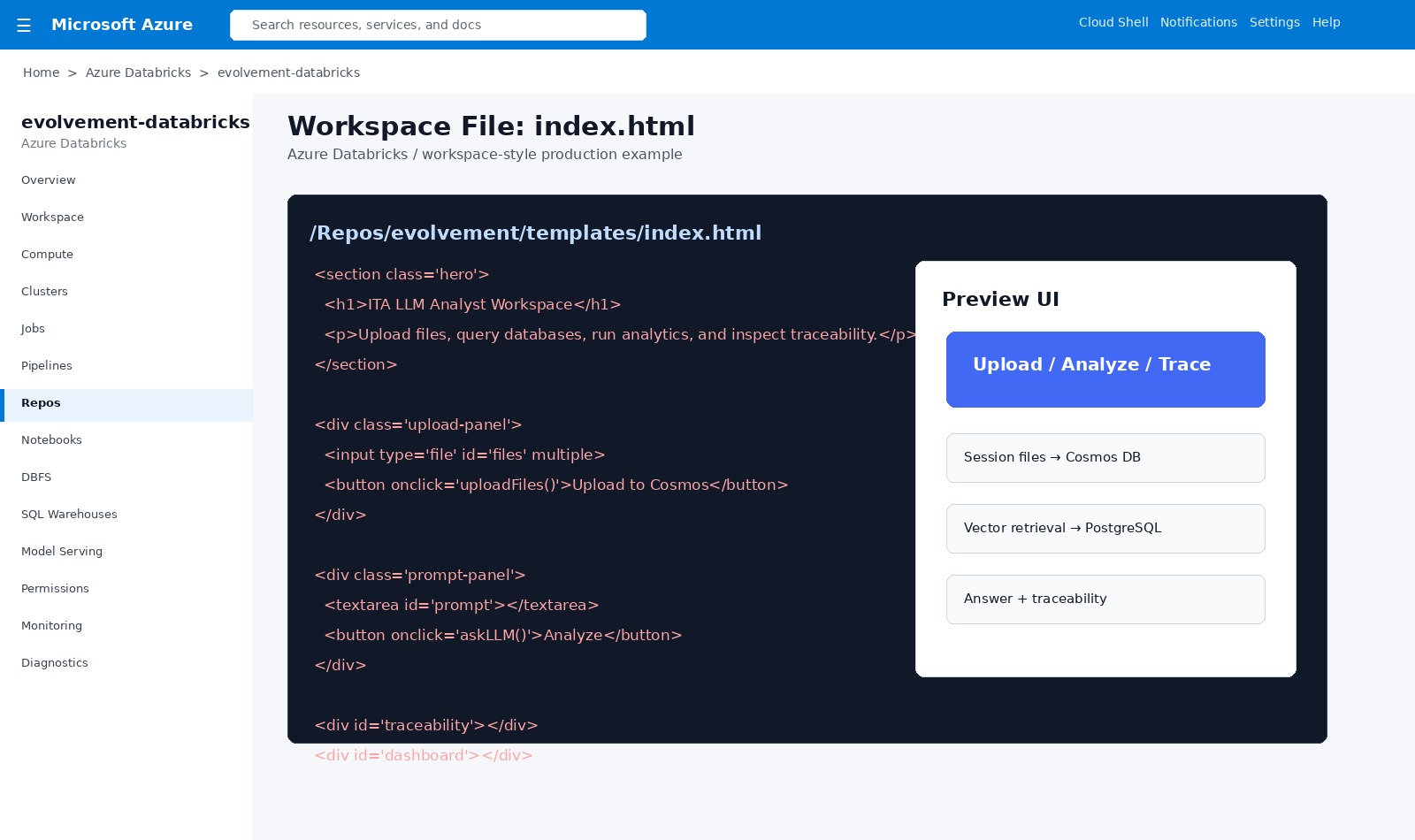Open Cloud Shell from top bar
1415x840 pixels.
pos(1113,22)
